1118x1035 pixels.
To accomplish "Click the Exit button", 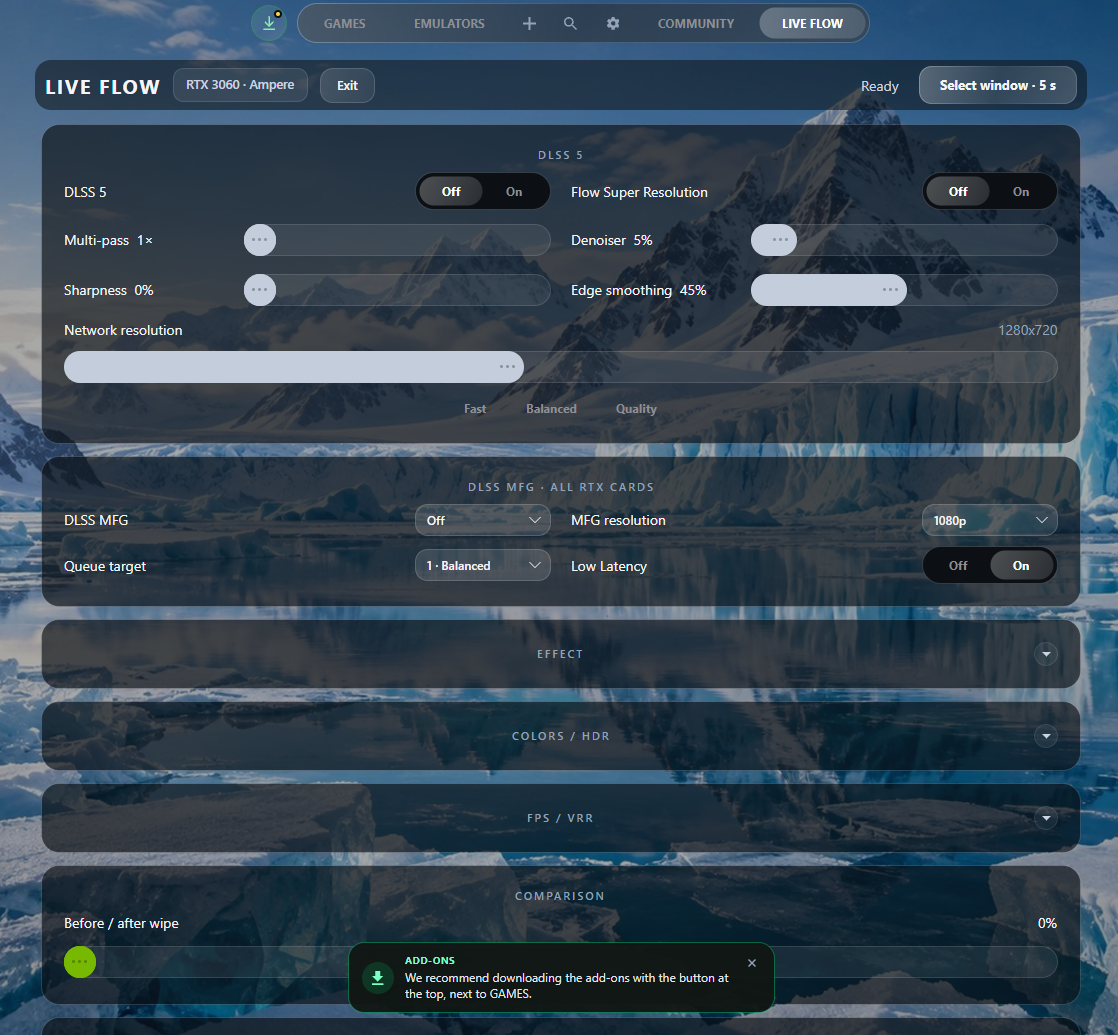I will click(347, 86).
